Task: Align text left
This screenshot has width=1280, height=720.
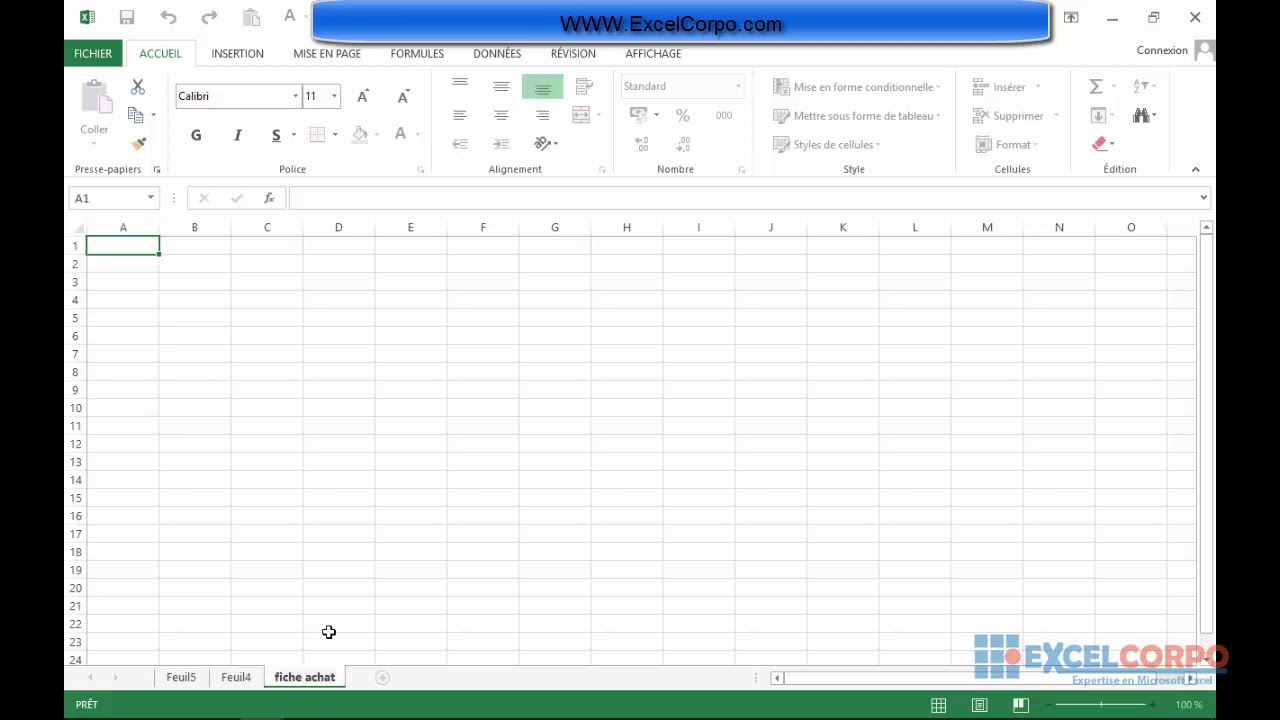Action: pos(460,115)
